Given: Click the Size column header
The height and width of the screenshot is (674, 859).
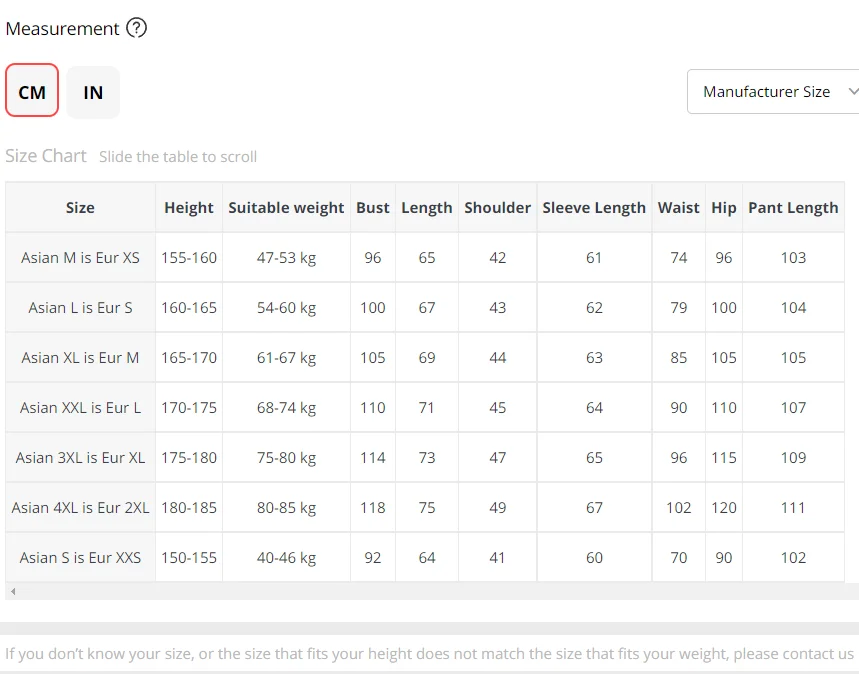Looking at the screenshot, I should coord(80,208).
